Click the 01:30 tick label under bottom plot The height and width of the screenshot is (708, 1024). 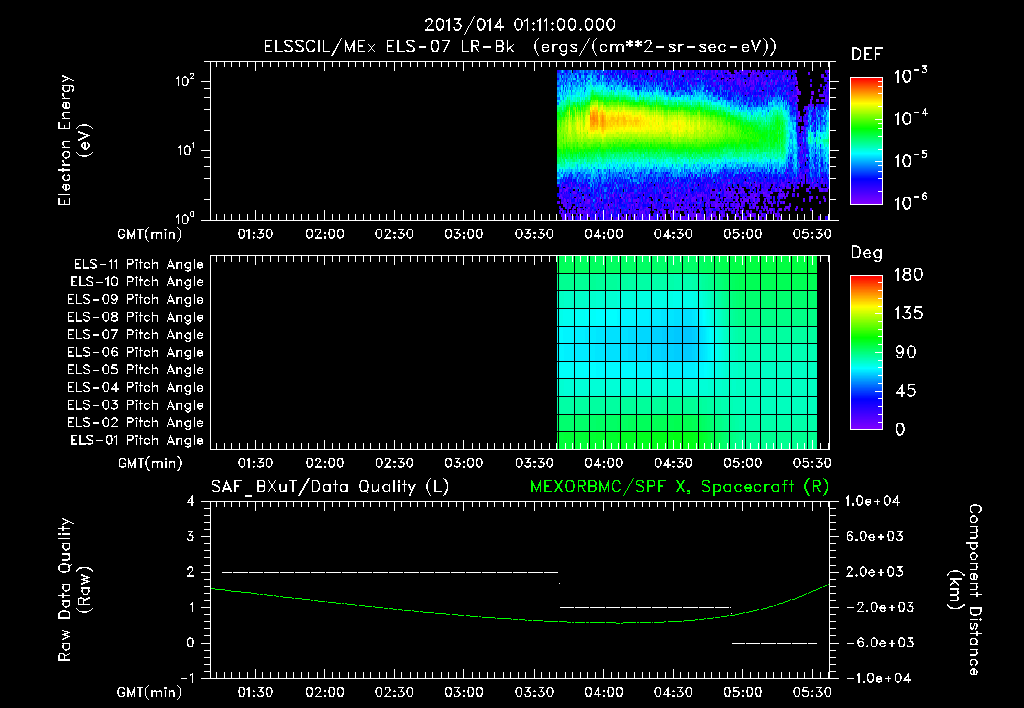tap(255, 692)
